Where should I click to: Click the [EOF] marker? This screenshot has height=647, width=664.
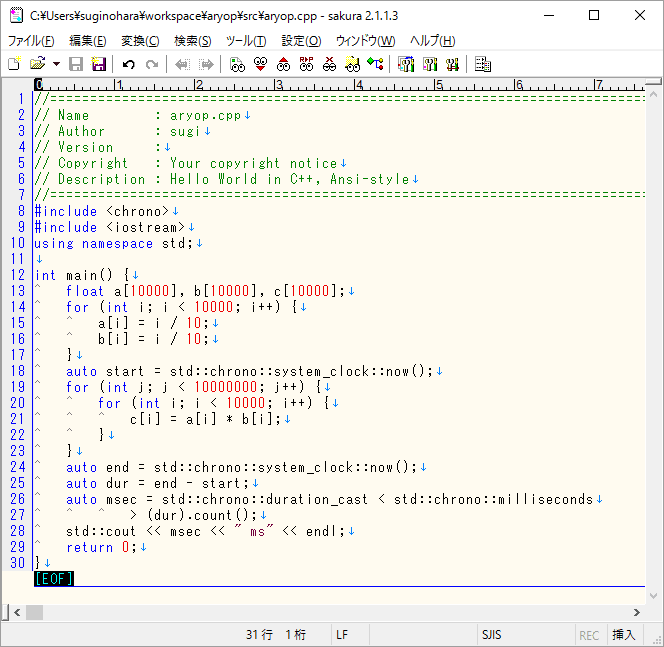[x=54, y=579]
